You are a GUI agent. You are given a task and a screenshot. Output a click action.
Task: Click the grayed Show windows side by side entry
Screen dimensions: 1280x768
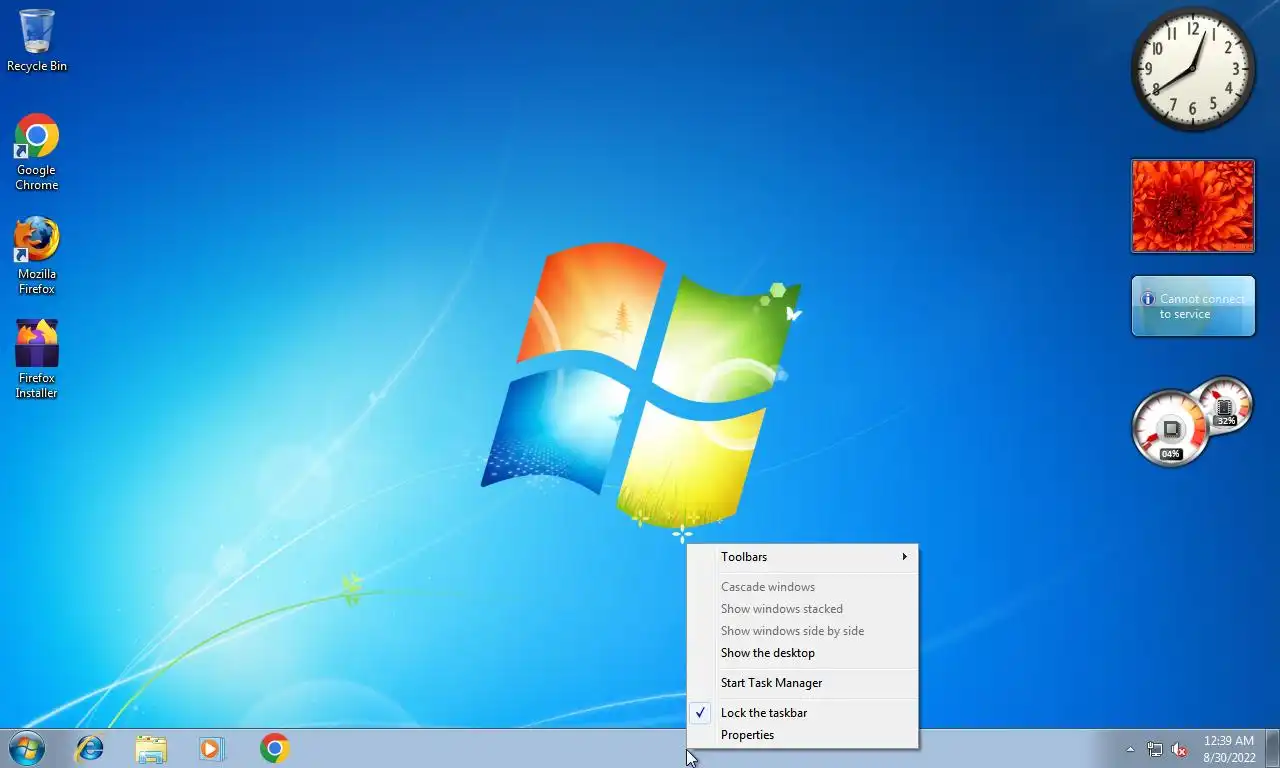click(x=802, y=631)
